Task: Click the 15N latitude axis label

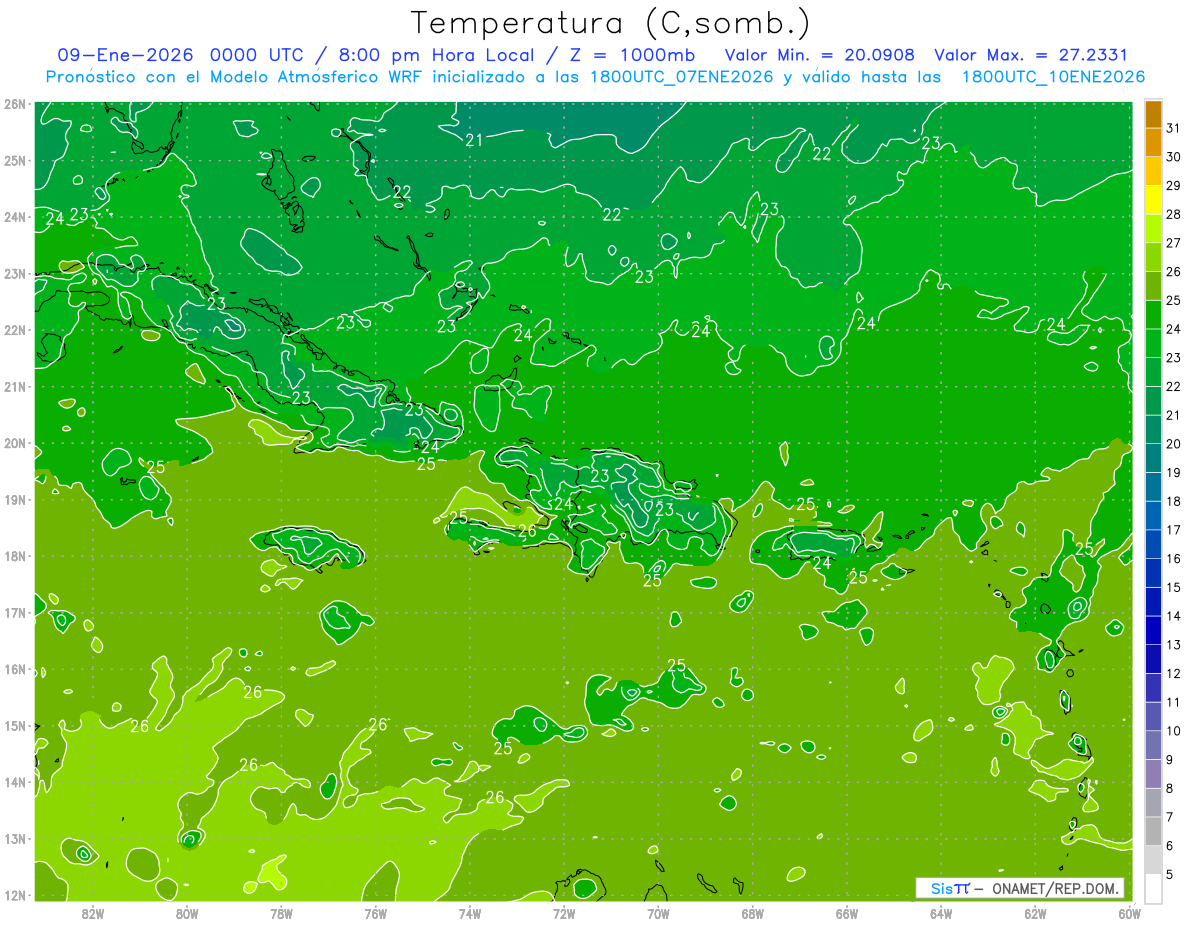Action: (x=14, y=725)
